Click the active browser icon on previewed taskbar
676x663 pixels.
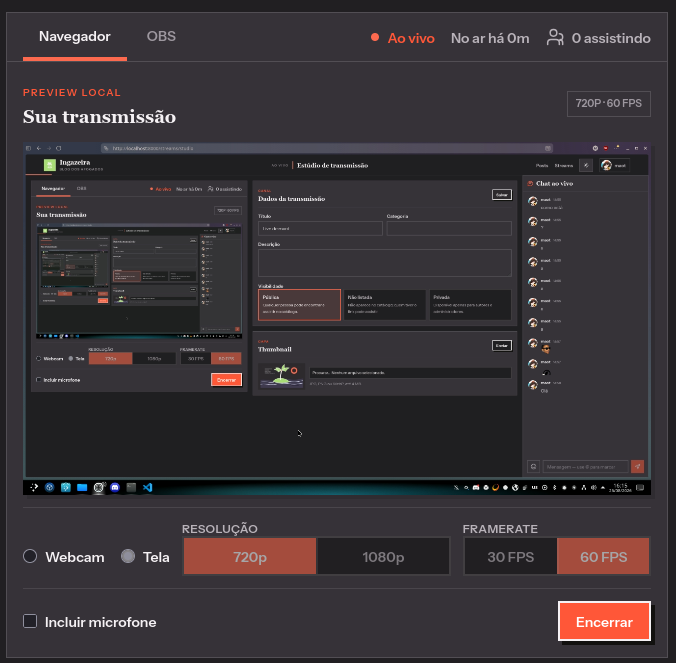99,487
